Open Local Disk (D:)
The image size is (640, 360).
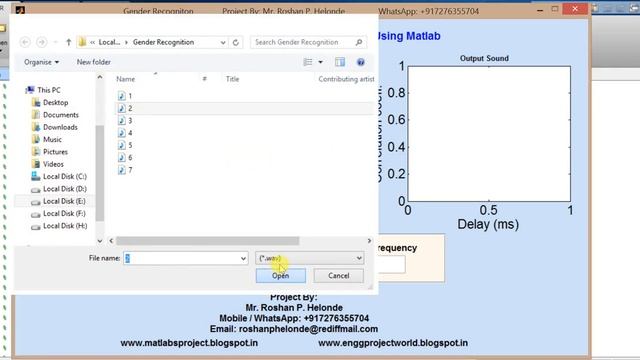click(59, 189)
